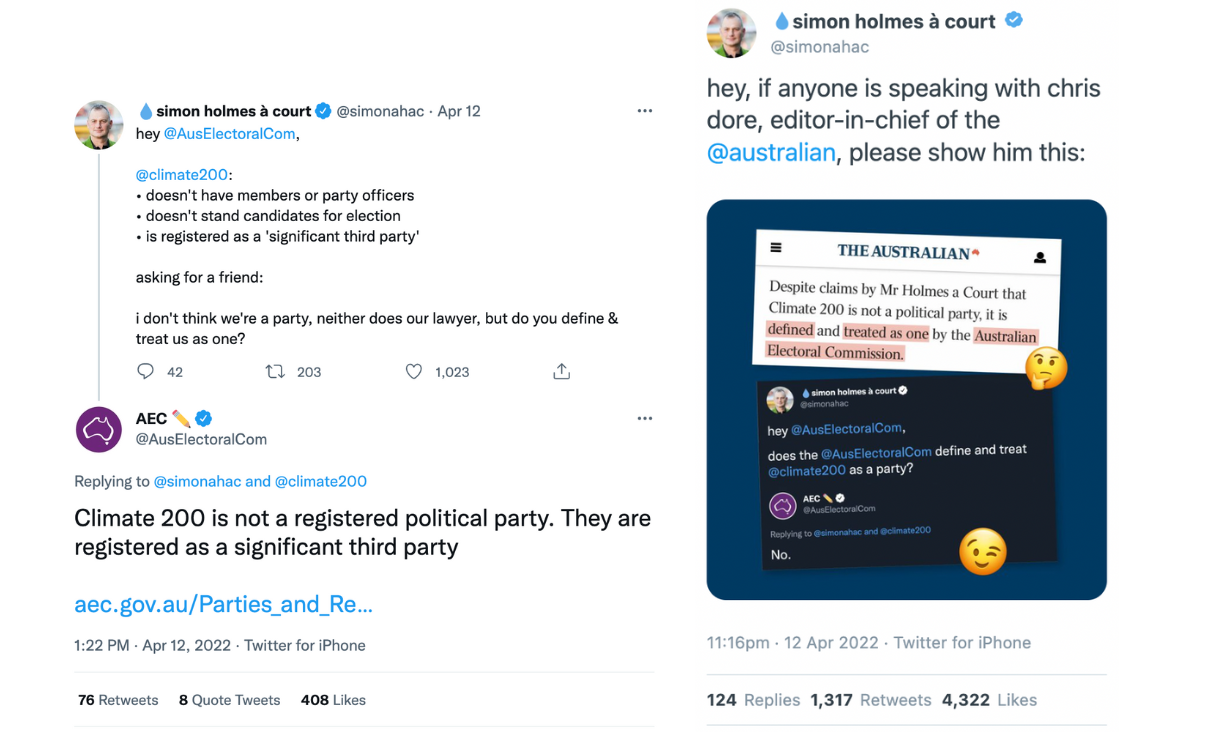Open the aec.gov.au/Parties_and_Re… link
Screen dimensions: 1220x732
pos(223,604)
